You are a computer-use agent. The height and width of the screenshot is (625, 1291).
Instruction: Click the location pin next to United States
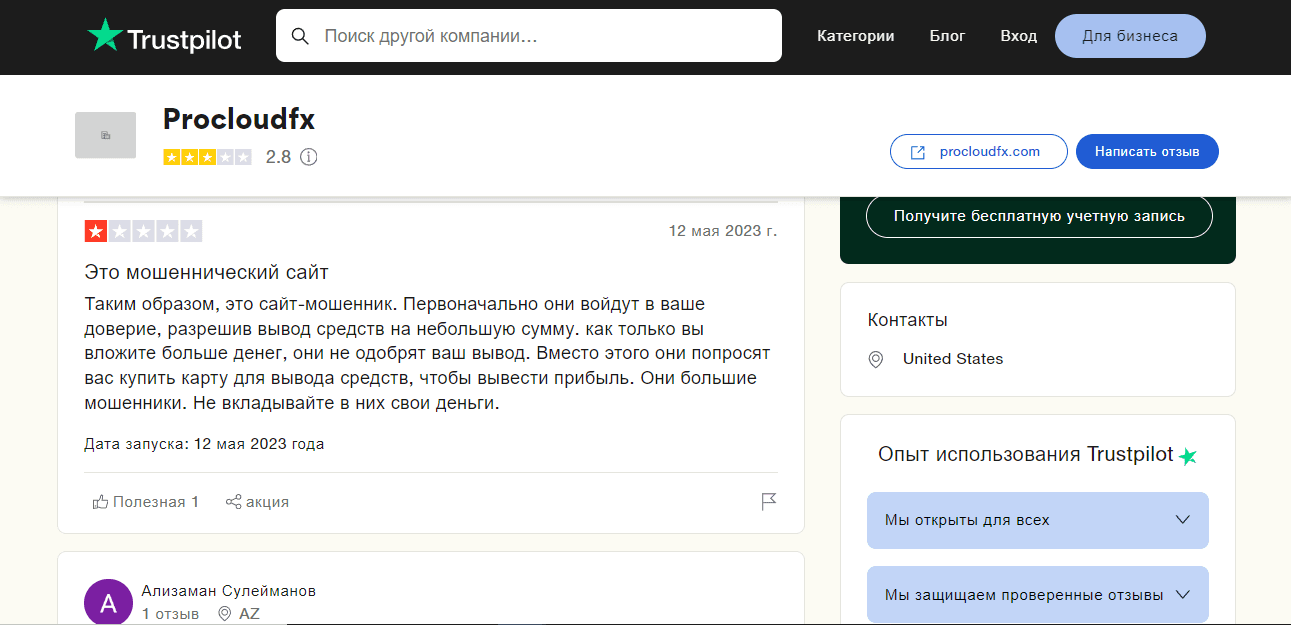(x=876, y=359)
